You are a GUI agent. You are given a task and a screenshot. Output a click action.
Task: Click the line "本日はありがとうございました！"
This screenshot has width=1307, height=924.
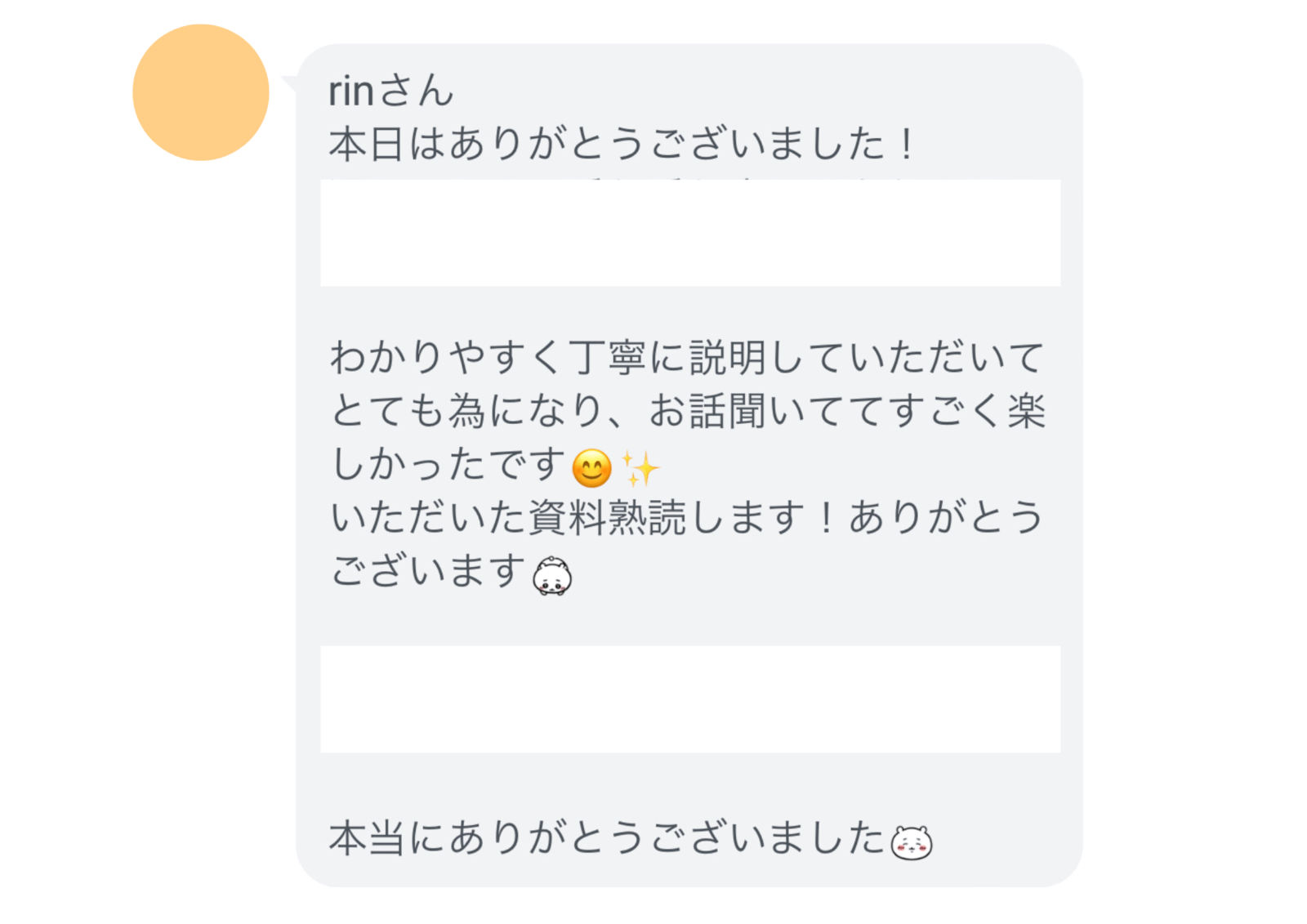point(622,145)
